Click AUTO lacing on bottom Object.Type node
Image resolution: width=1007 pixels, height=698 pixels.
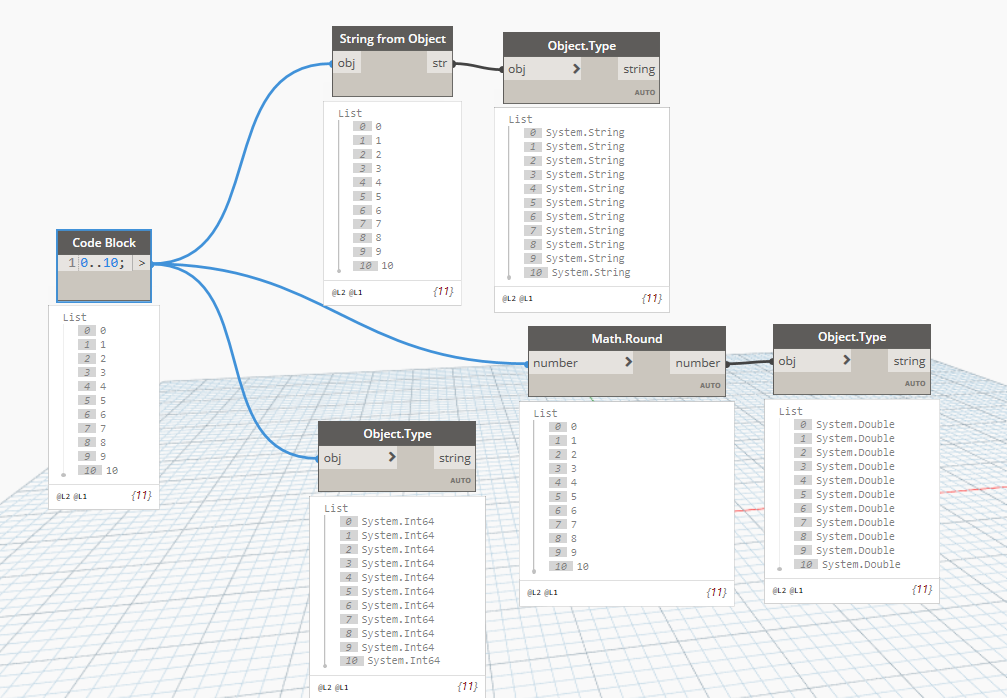click(460, 479)
